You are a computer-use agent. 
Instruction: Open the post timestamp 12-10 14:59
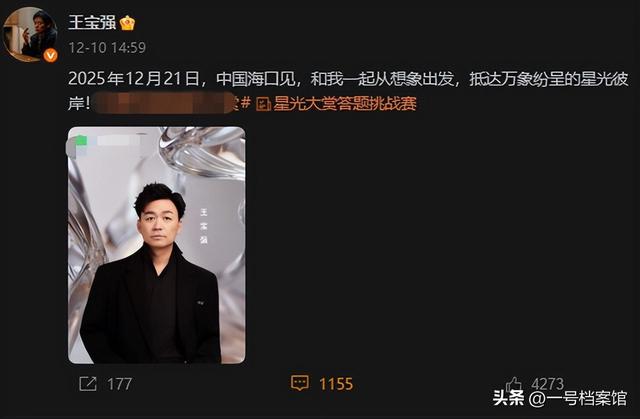click(107, 48)
